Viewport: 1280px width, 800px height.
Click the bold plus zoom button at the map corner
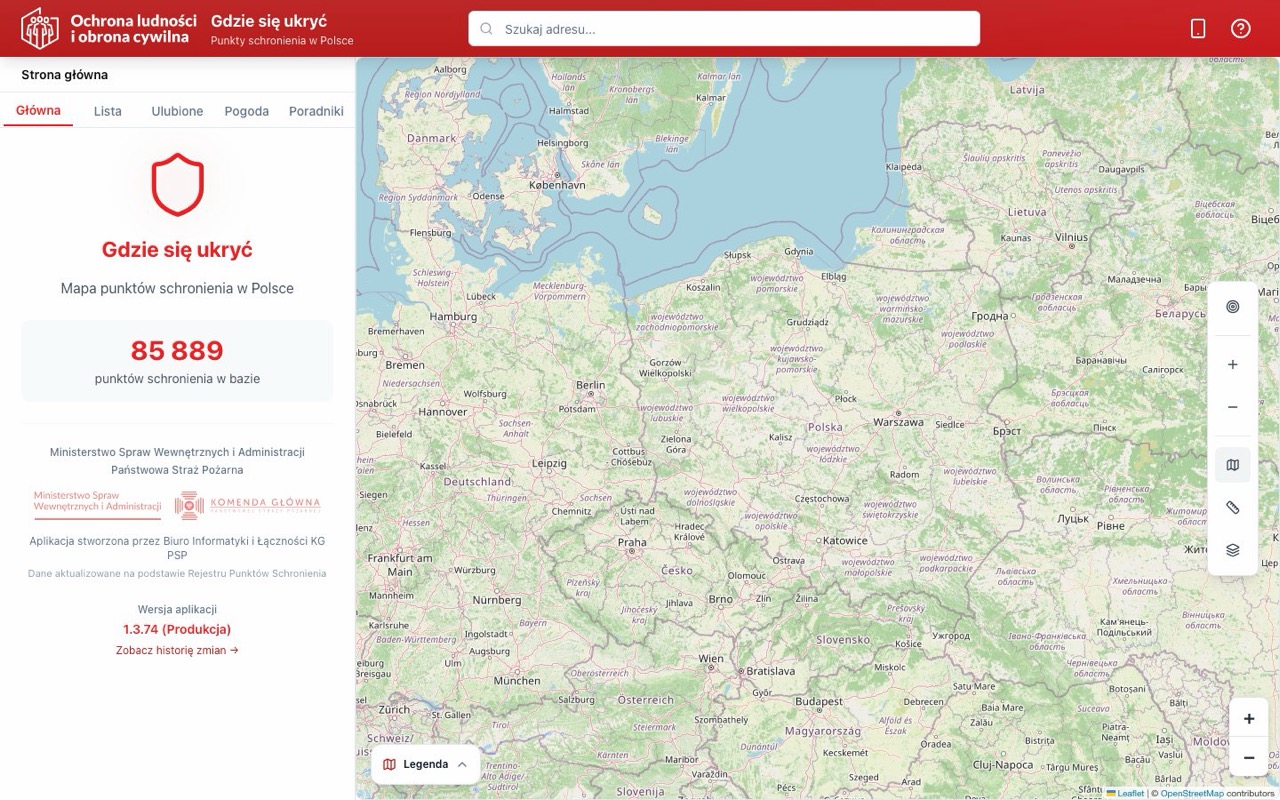(x=1249, y=719)
